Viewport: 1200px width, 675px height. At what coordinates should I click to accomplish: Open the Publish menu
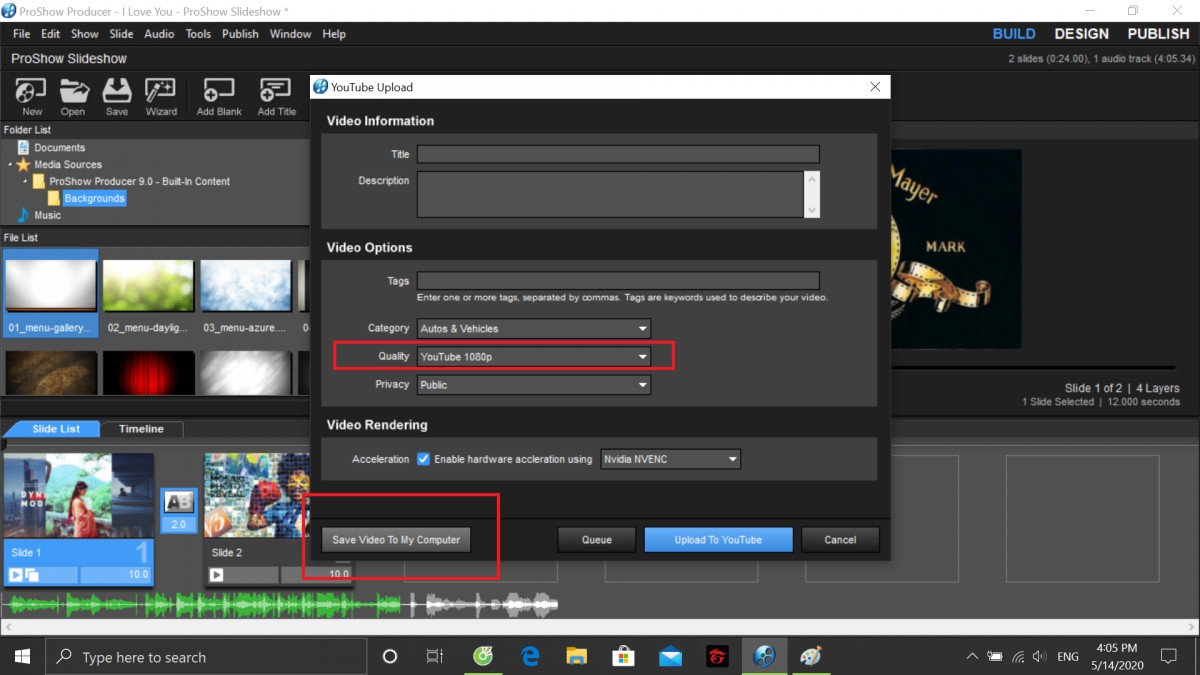click(240, 34)
